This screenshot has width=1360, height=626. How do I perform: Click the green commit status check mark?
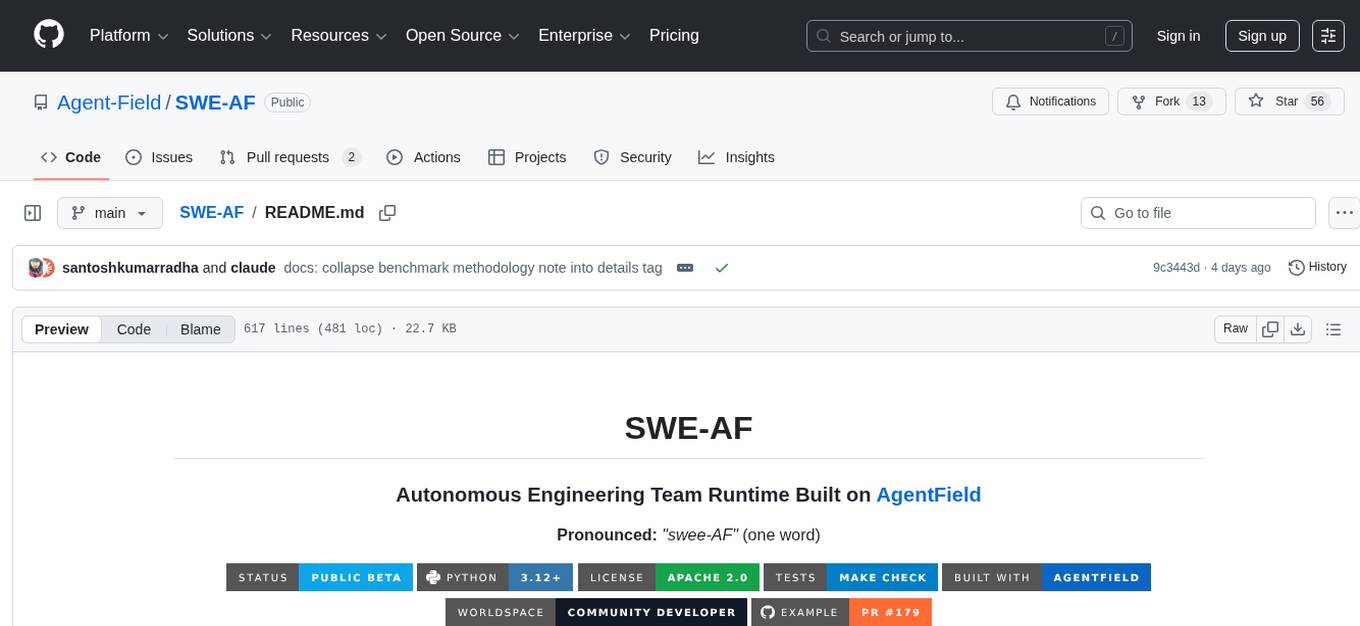722,267
